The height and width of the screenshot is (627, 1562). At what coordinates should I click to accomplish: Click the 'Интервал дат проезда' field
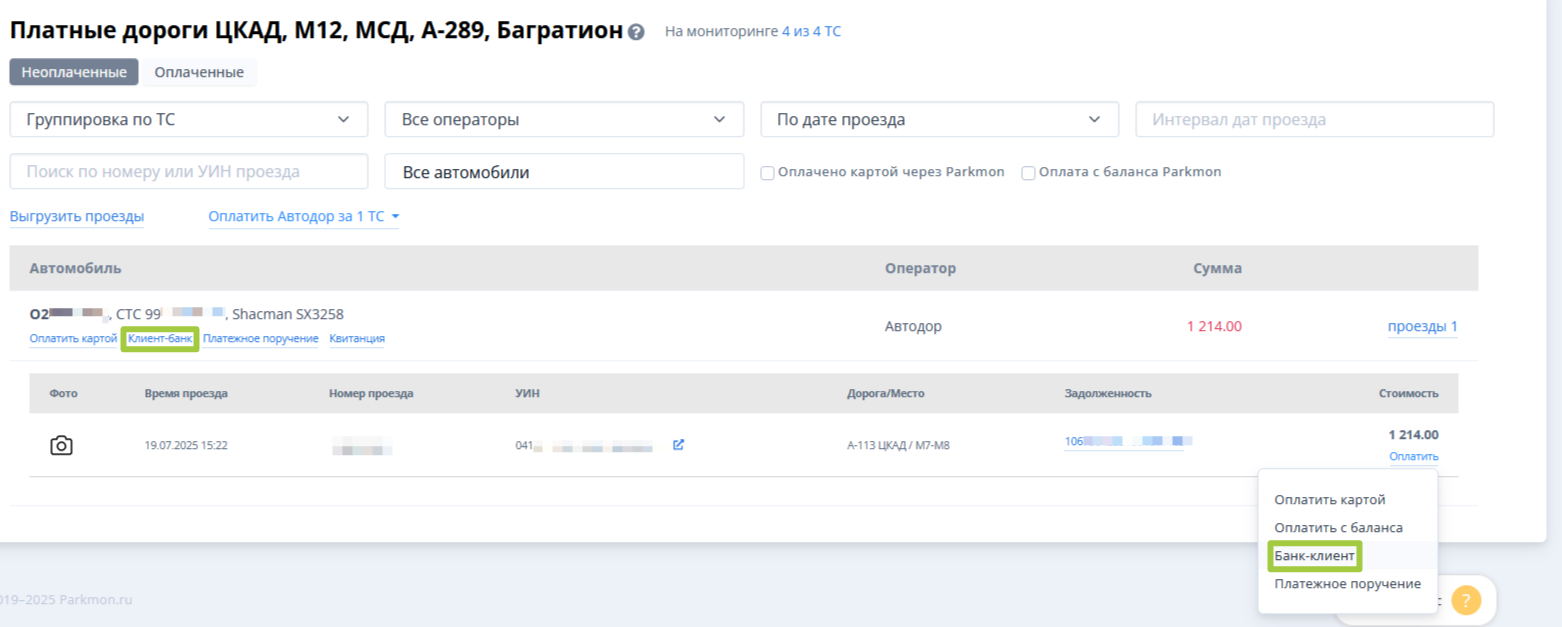click(1314, 119)
